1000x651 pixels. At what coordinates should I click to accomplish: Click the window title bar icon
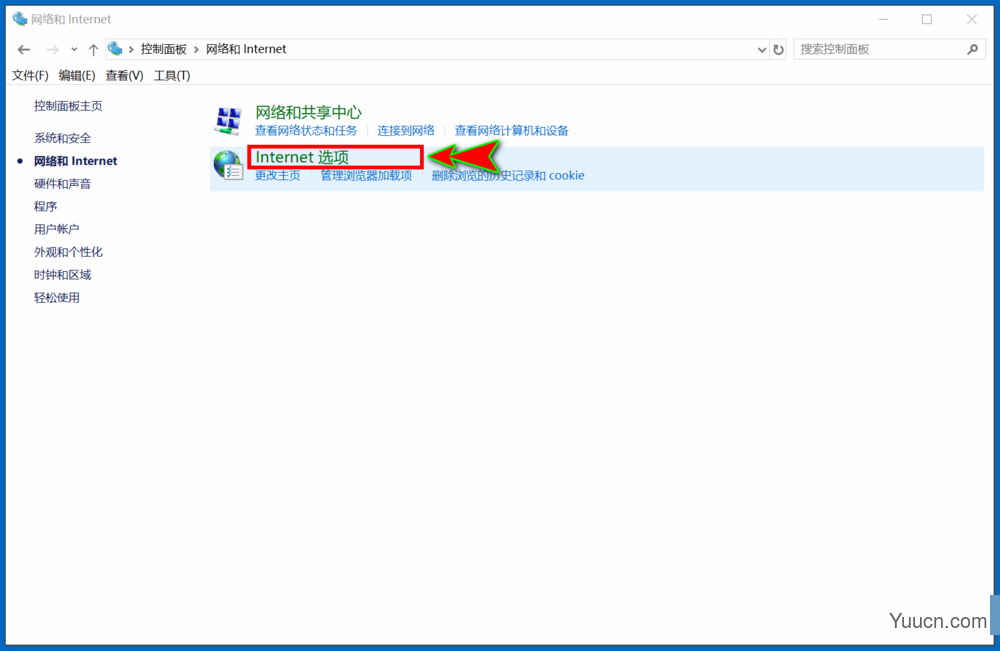tap(20, 19)
